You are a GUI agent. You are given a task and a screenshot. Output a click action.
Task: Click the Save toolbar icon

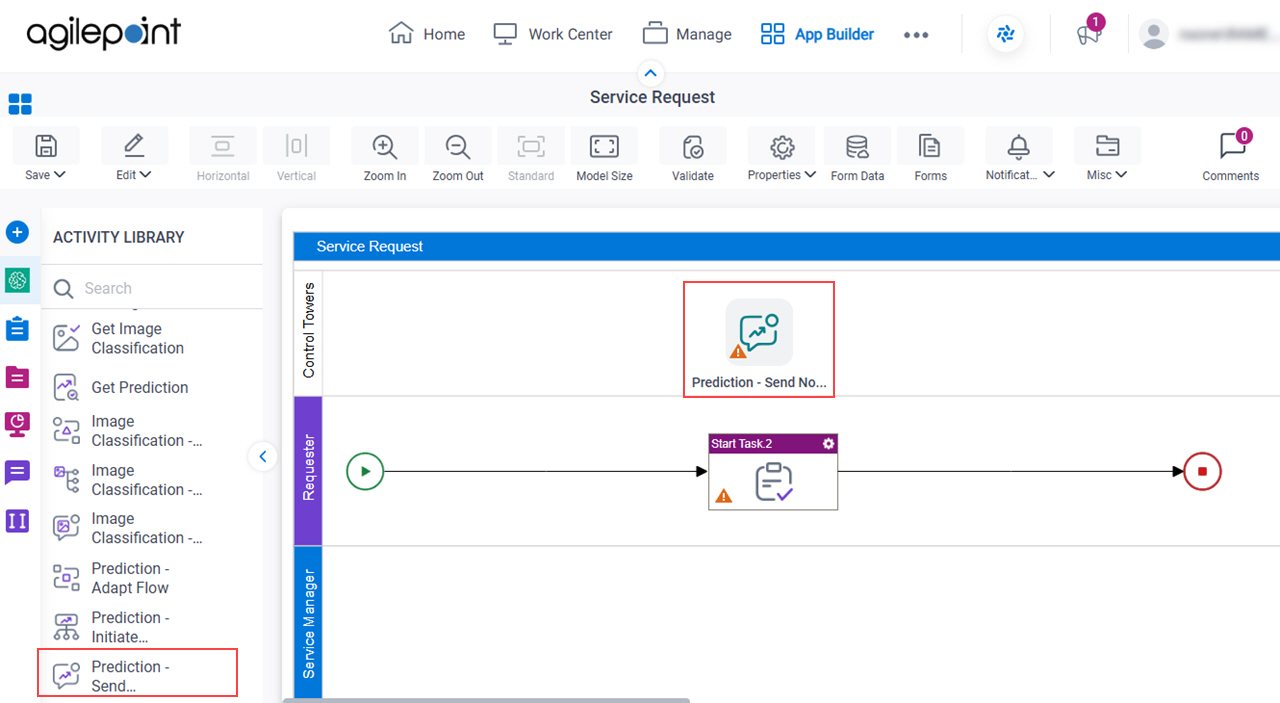(45, 146)
